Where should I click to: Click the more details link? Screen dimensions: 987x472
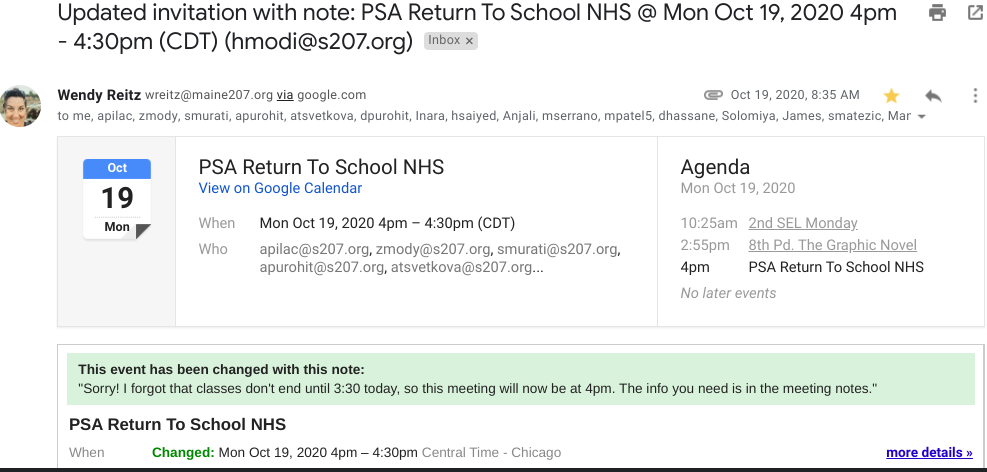(x=929, y=453)
